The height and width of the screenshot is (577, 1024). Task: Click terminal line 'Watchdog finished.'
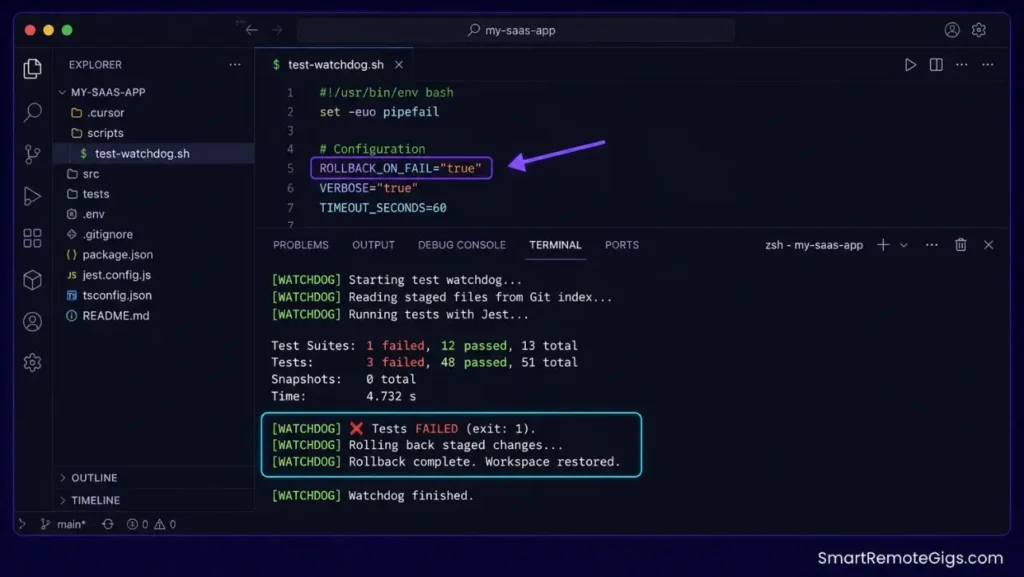tap(372, 495)
